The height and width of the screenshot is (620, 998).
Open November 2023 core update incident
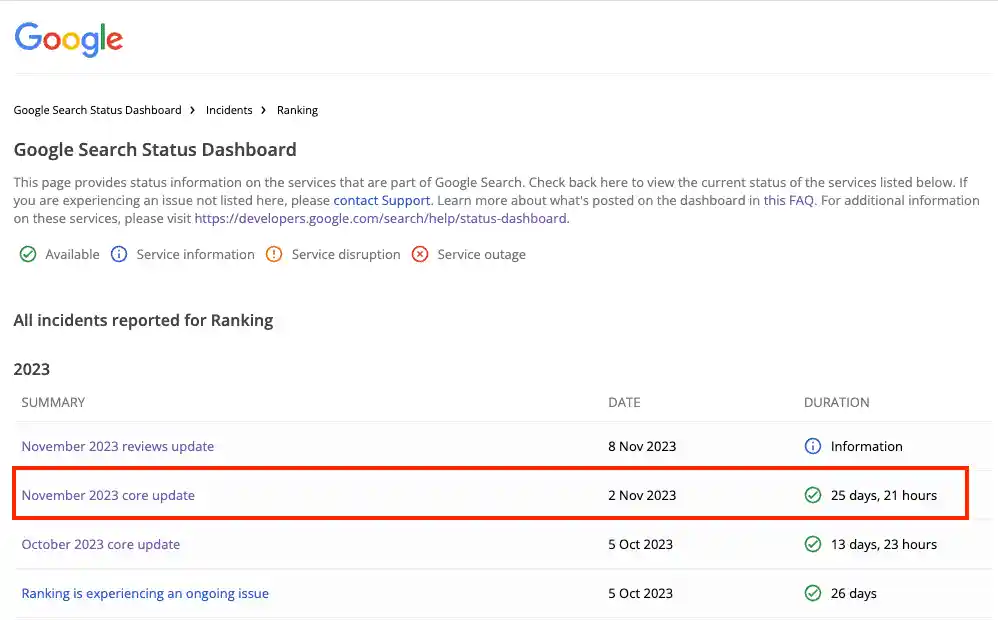tap(108, 495)
